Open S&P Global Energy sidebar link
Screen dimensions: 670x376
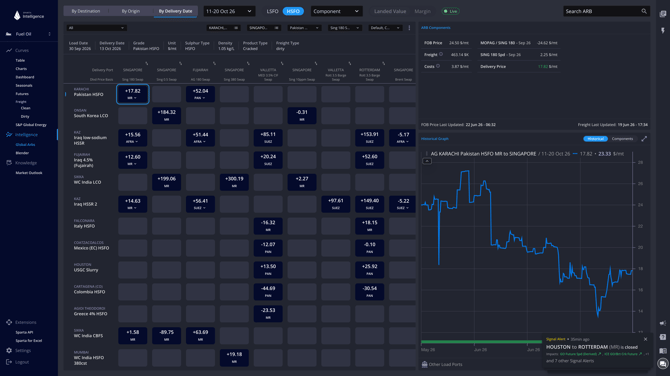31,125
